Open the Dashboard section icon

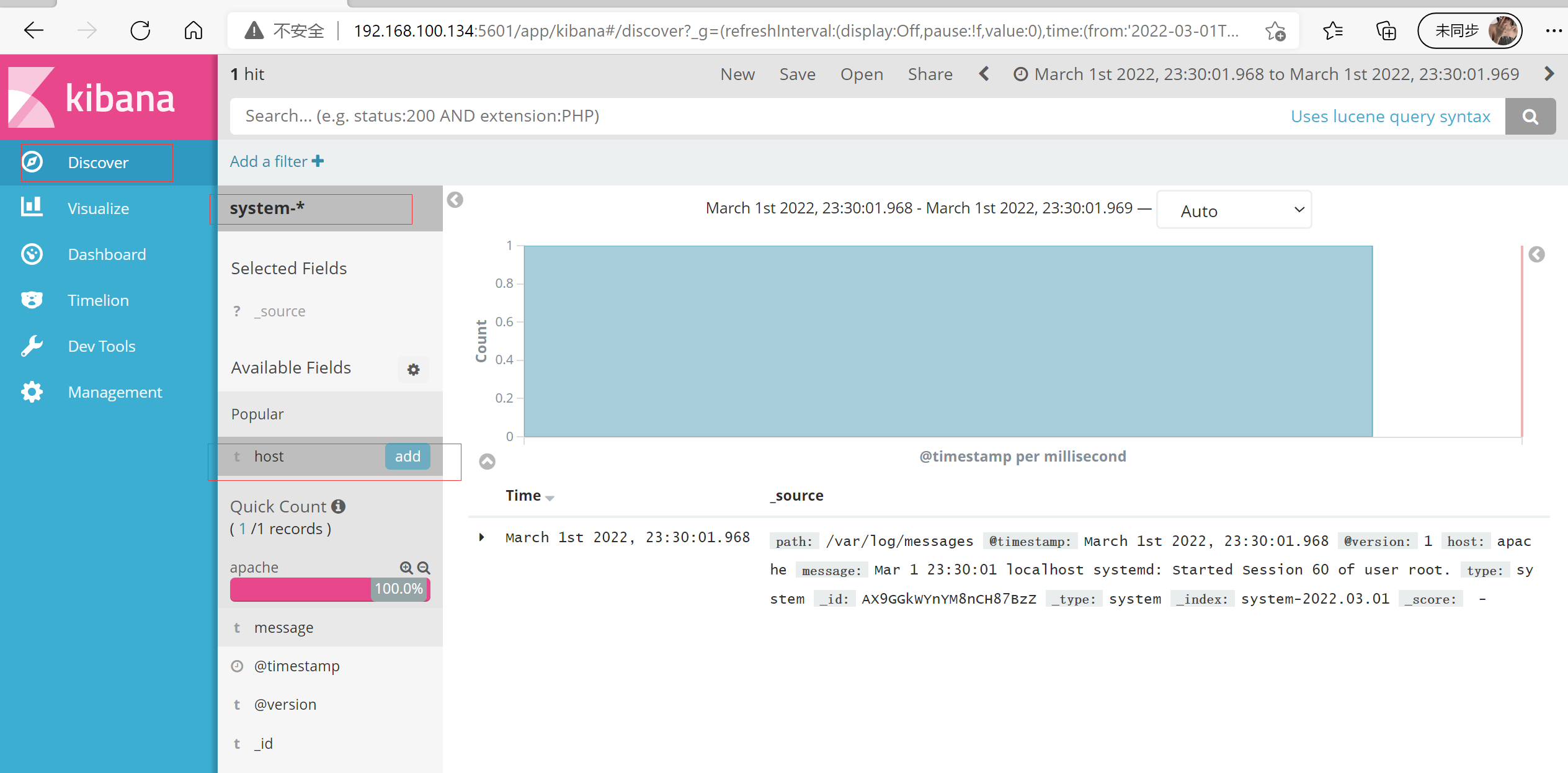pos(32,254)
